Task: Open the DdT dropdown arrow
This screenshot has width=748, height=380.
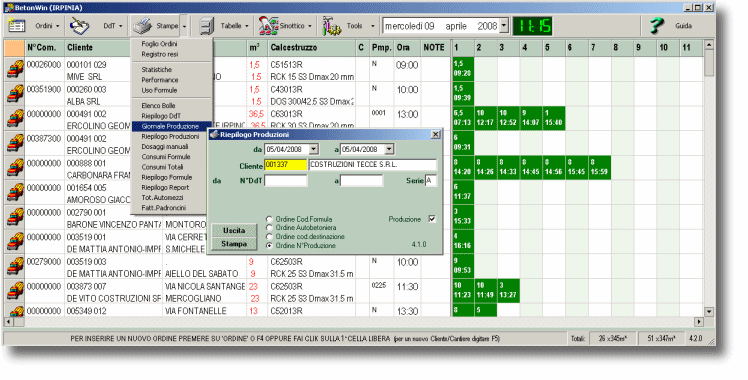Action: pos(120,26)
